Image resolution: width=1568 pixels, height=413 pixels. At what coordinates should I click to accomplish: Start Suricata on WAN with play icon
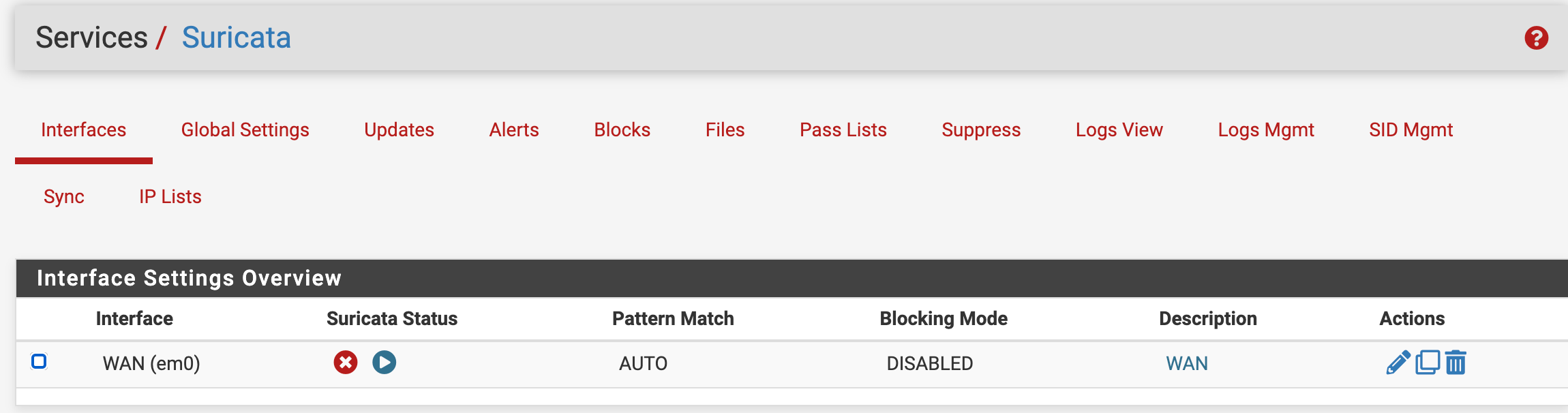(x=385, y=362)
